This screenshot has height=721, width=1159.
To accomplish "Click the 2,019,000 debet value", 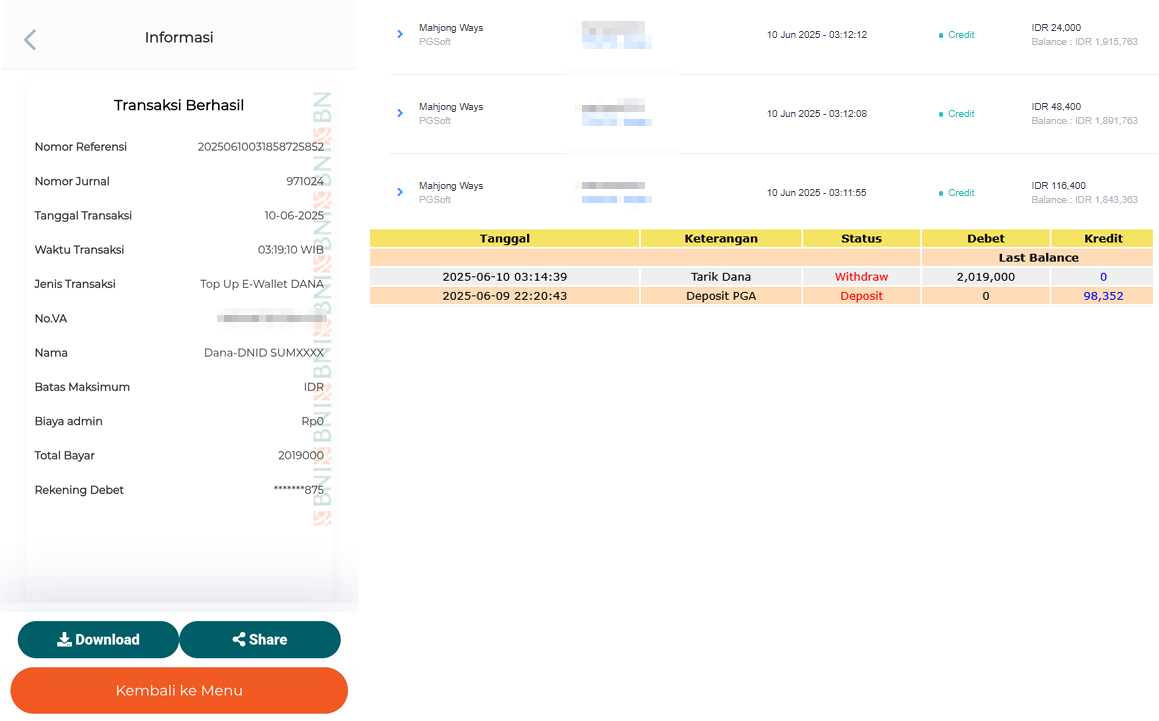I will pyautogui.click(x=986, y=277).
